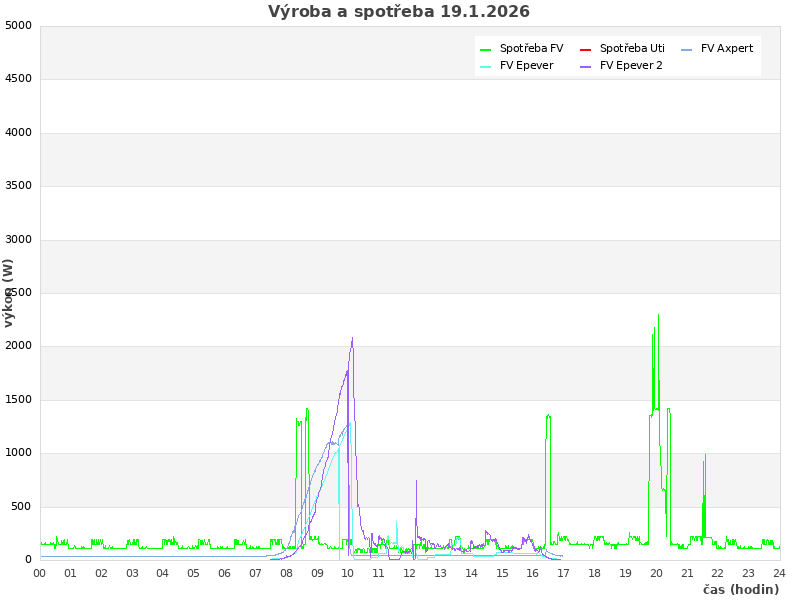The height and width of the screenshot is (600, 800).
Task: Click the 00 hour tick on the time axis
Action: (x=40, y=573)
